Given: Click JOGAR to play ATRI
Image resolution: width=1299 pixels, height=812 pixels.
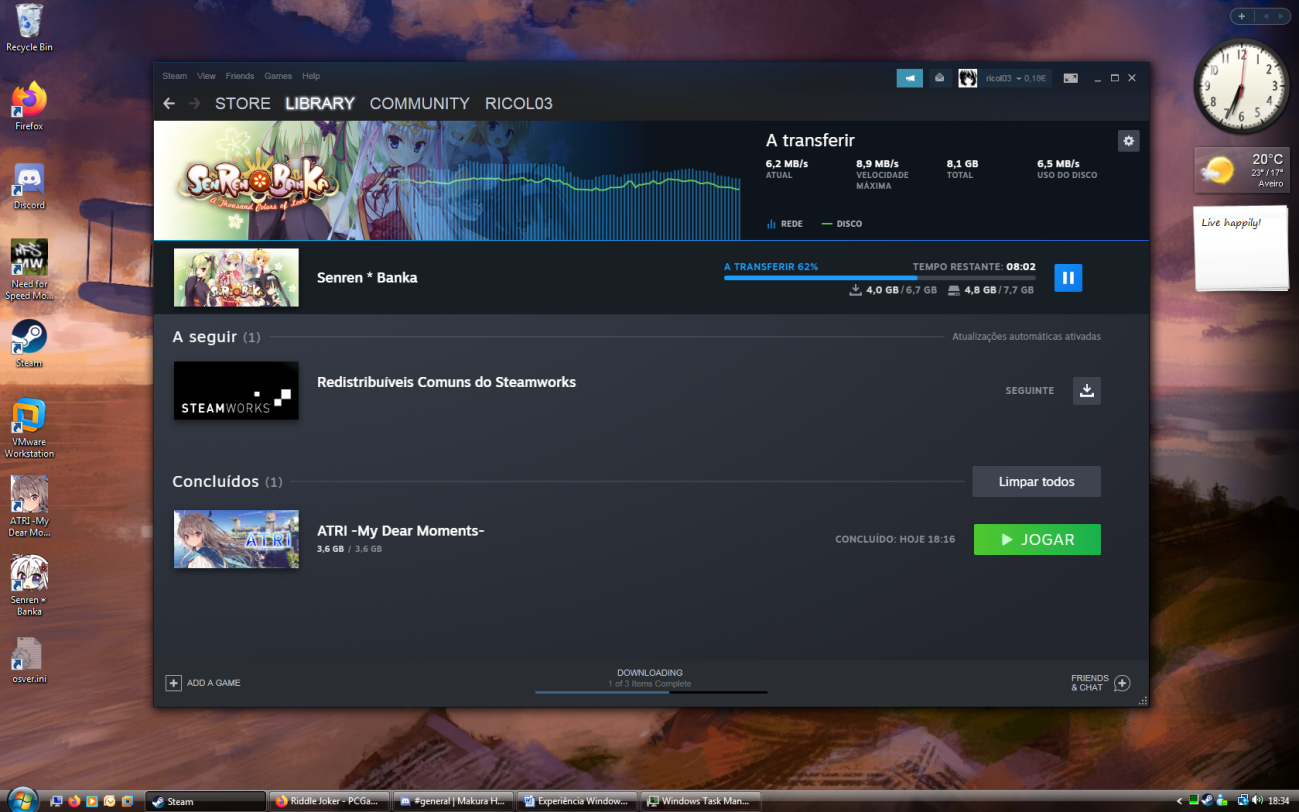Looking at the screenshot, I should pos(1037,539).
